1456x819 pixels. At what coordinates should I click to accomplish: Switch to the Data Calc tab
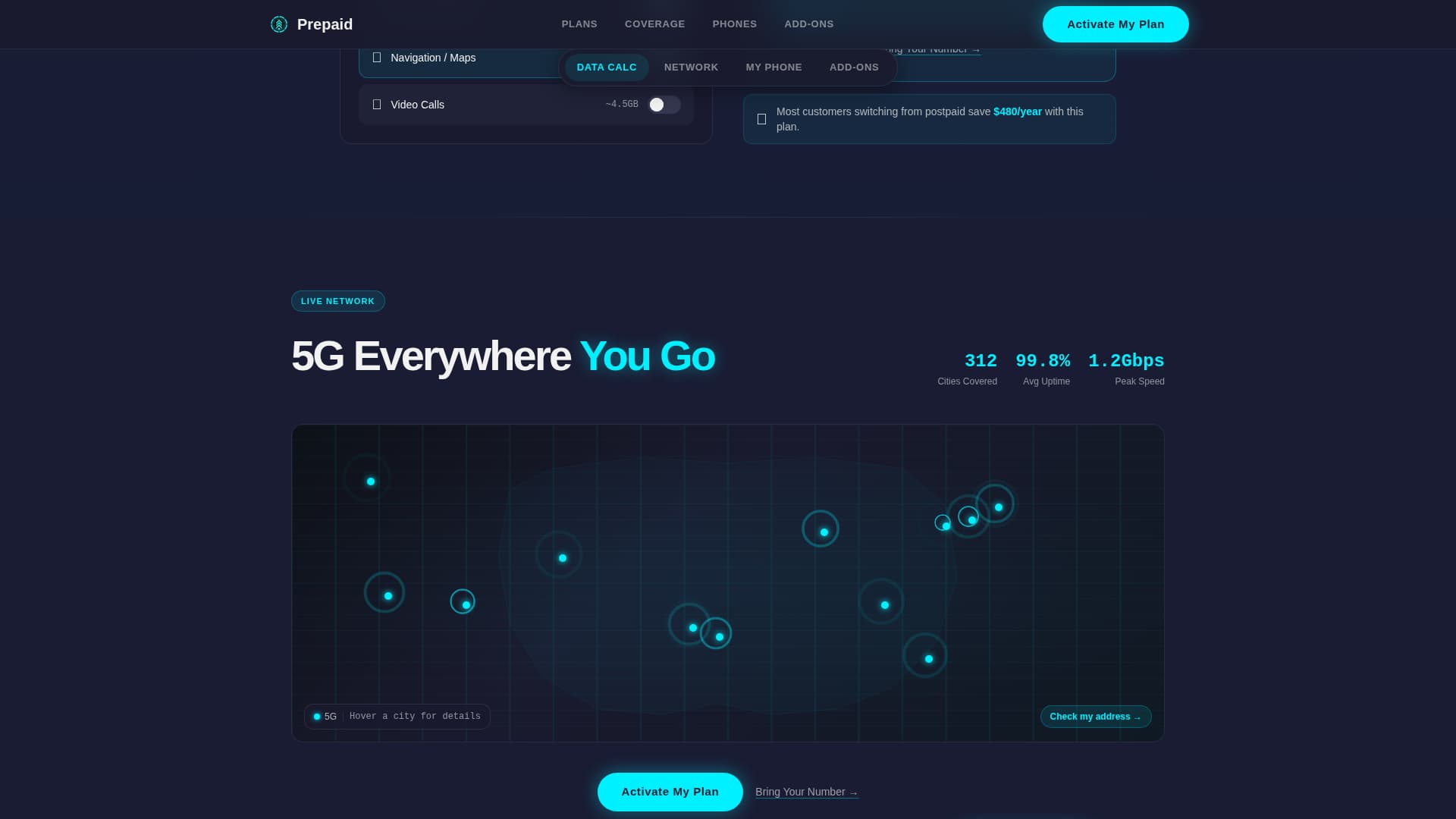(x=606, y=67)
